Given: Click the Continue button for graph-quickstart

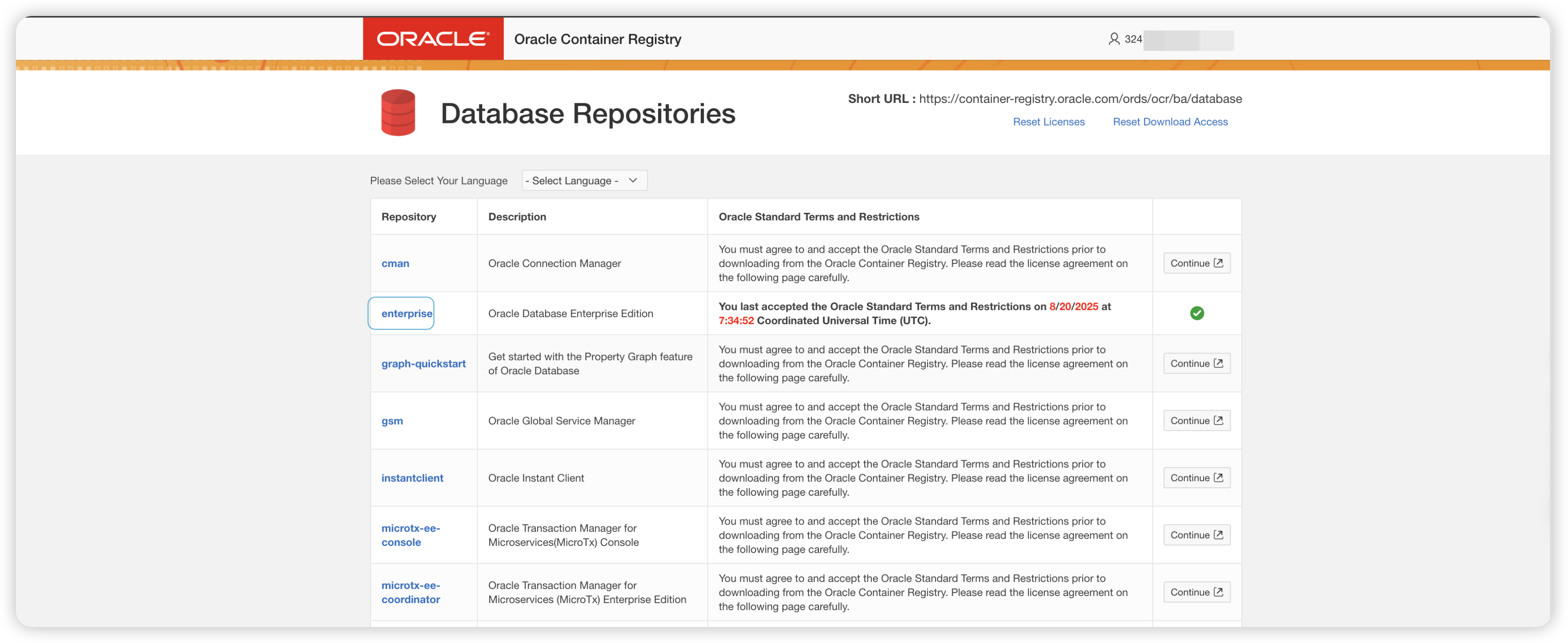Looking at the screenshot, I should pyautogui.click(x=1196, y=364).
